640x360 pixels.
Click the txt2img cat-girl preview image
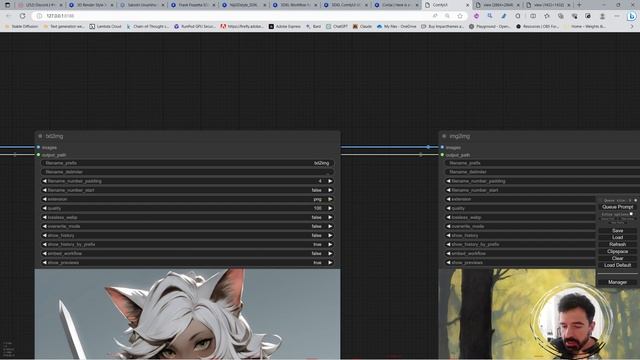(187, 314)
